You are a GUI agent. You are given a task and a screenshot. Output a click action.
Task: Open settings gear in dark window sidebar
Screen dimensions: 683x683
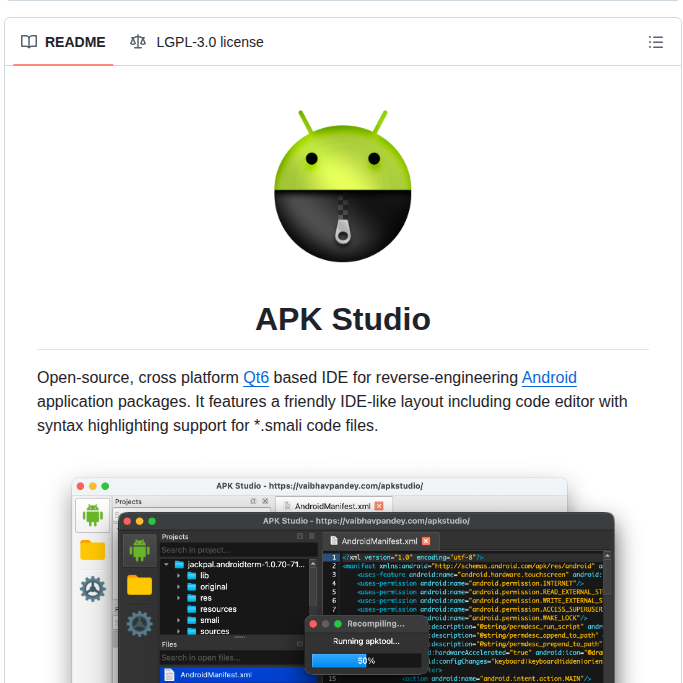click(139, 624)
